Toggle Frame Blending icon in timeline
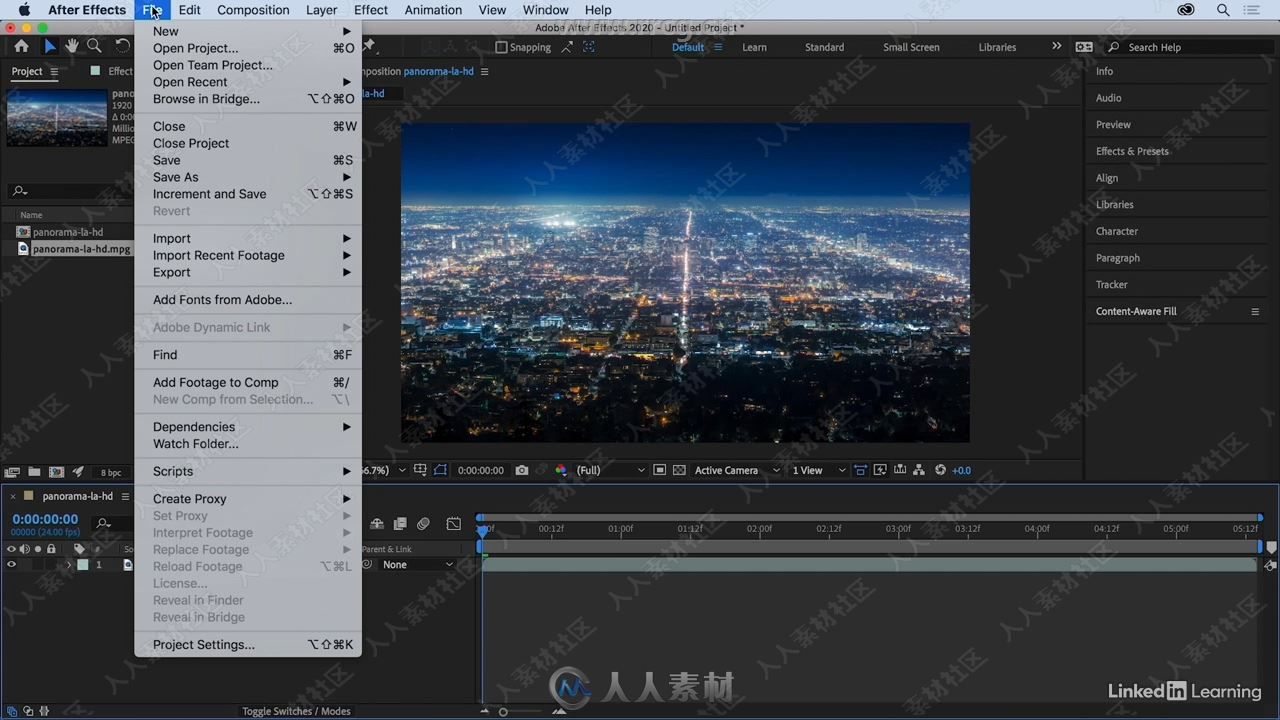The image size is (1280, 720). (x=400, y=523)
